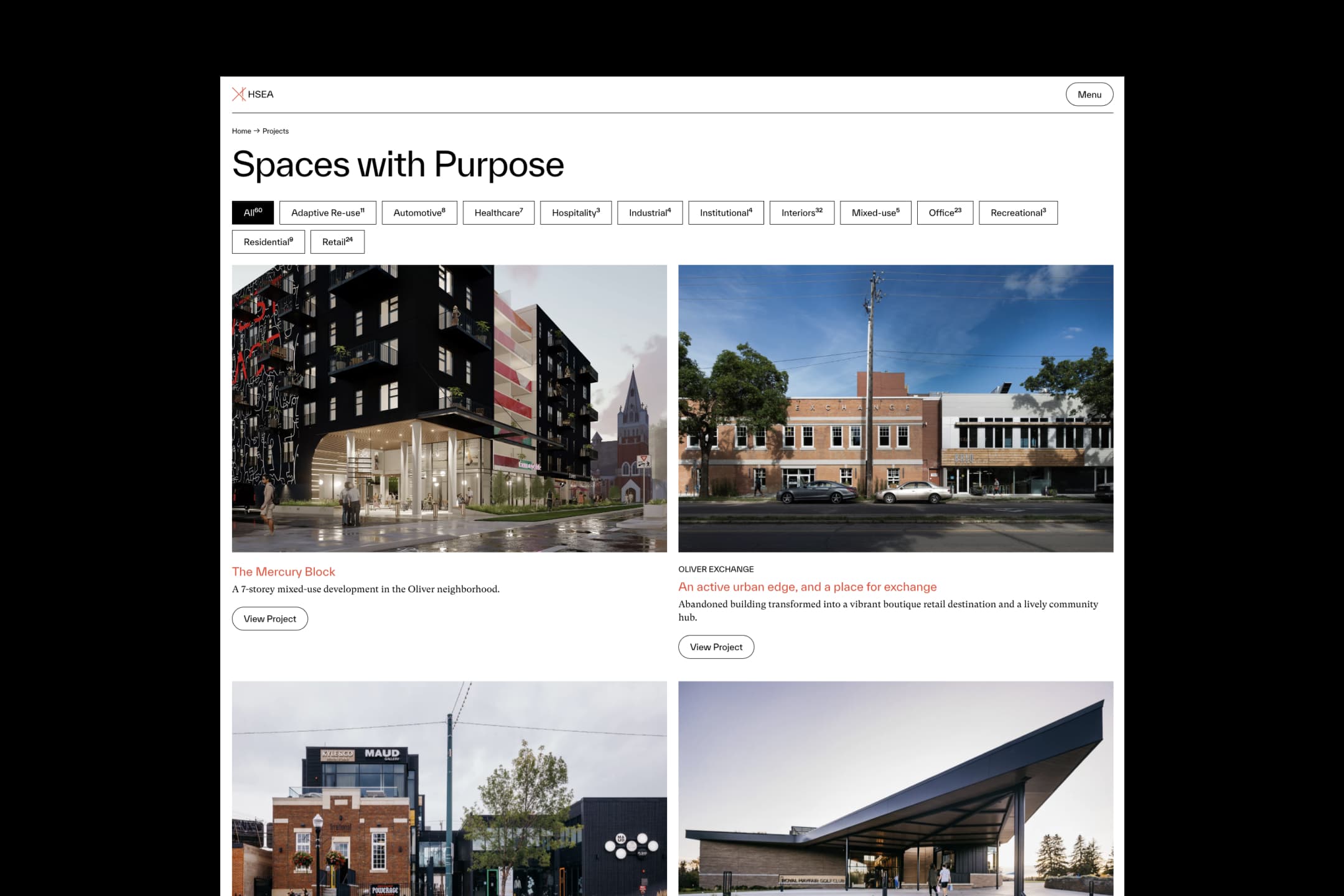This screenshot has width=1344, height=896.
Task: Filter by Mixed-use projects
Action: click(875, 213)
